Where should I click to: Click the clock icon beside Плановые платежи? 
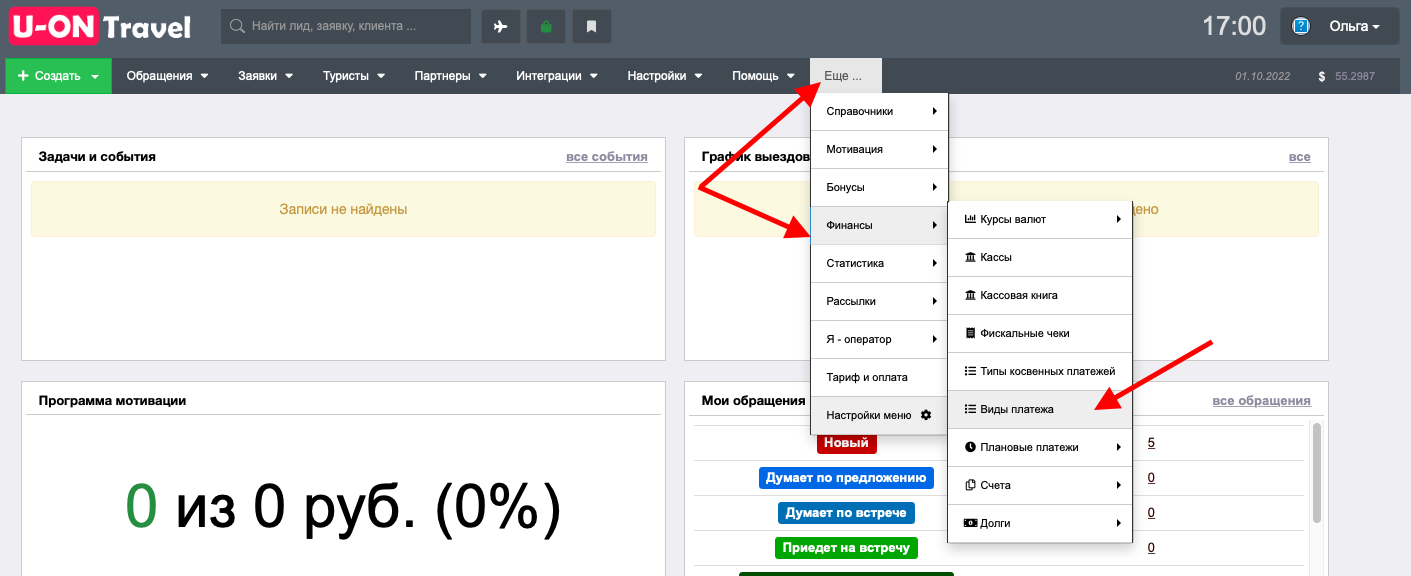coord(970,447)
